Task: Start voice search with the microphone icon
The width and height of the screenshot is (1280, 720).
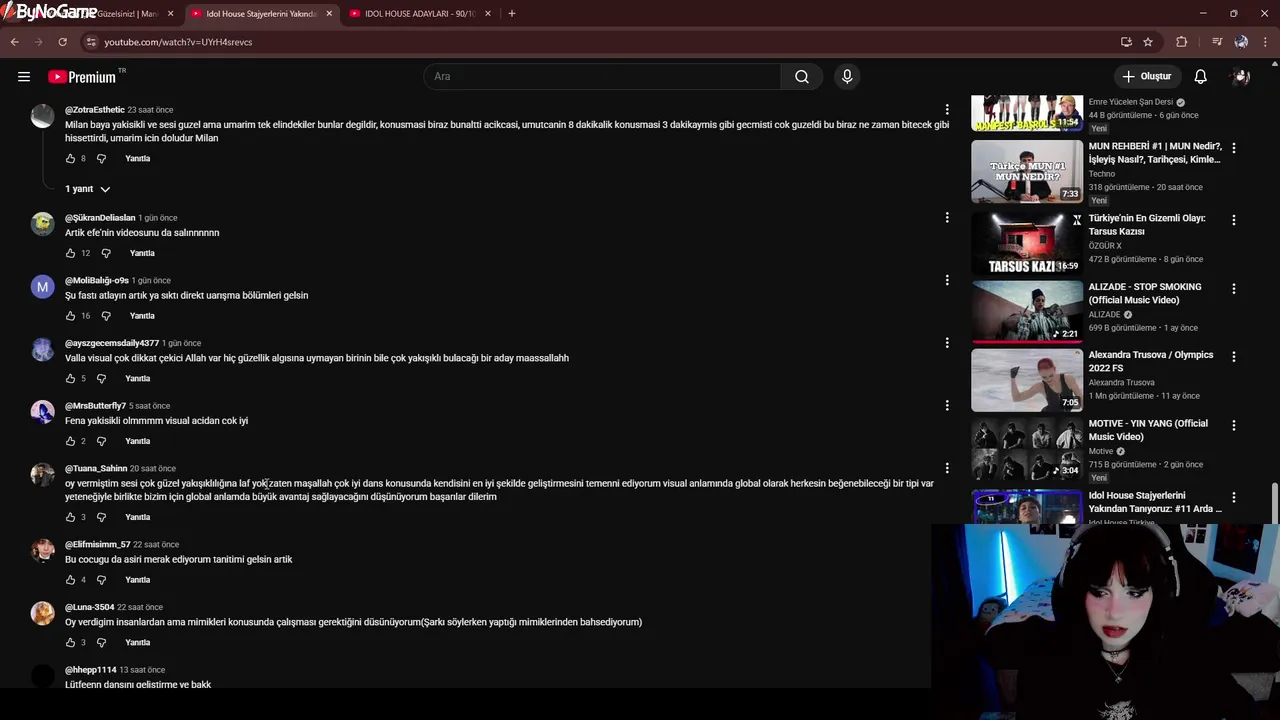Action: [x=847, y=76]
